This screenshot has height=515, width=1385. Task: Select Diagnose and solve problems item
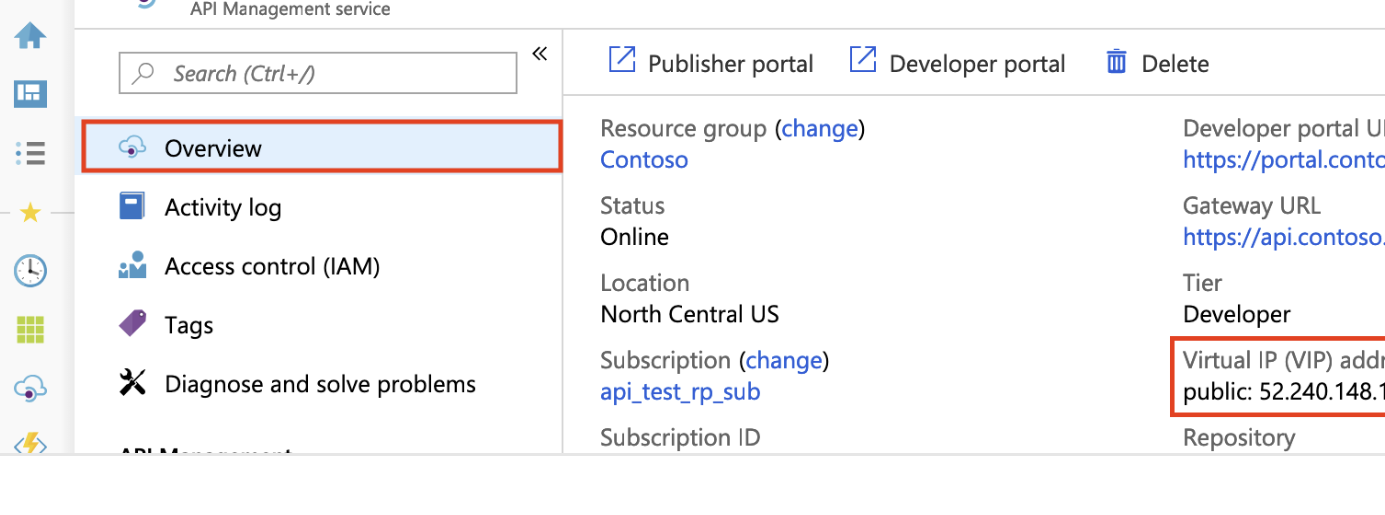click(x=322, y=384)
